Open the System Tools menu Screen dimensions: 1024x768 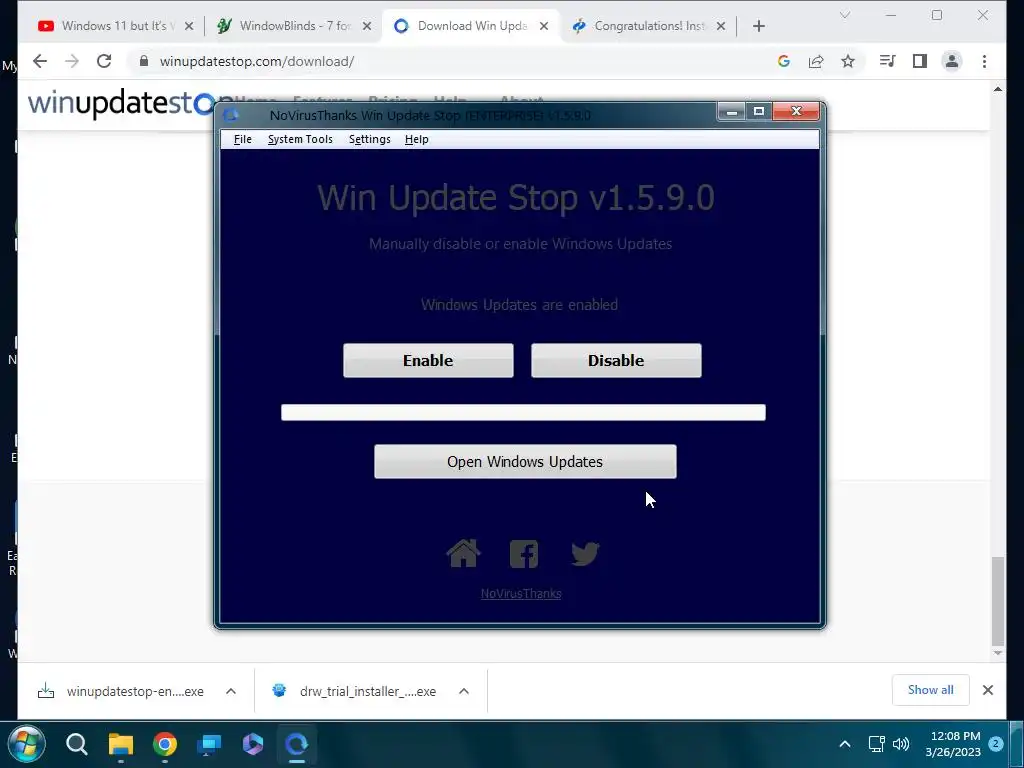[300, 139]
